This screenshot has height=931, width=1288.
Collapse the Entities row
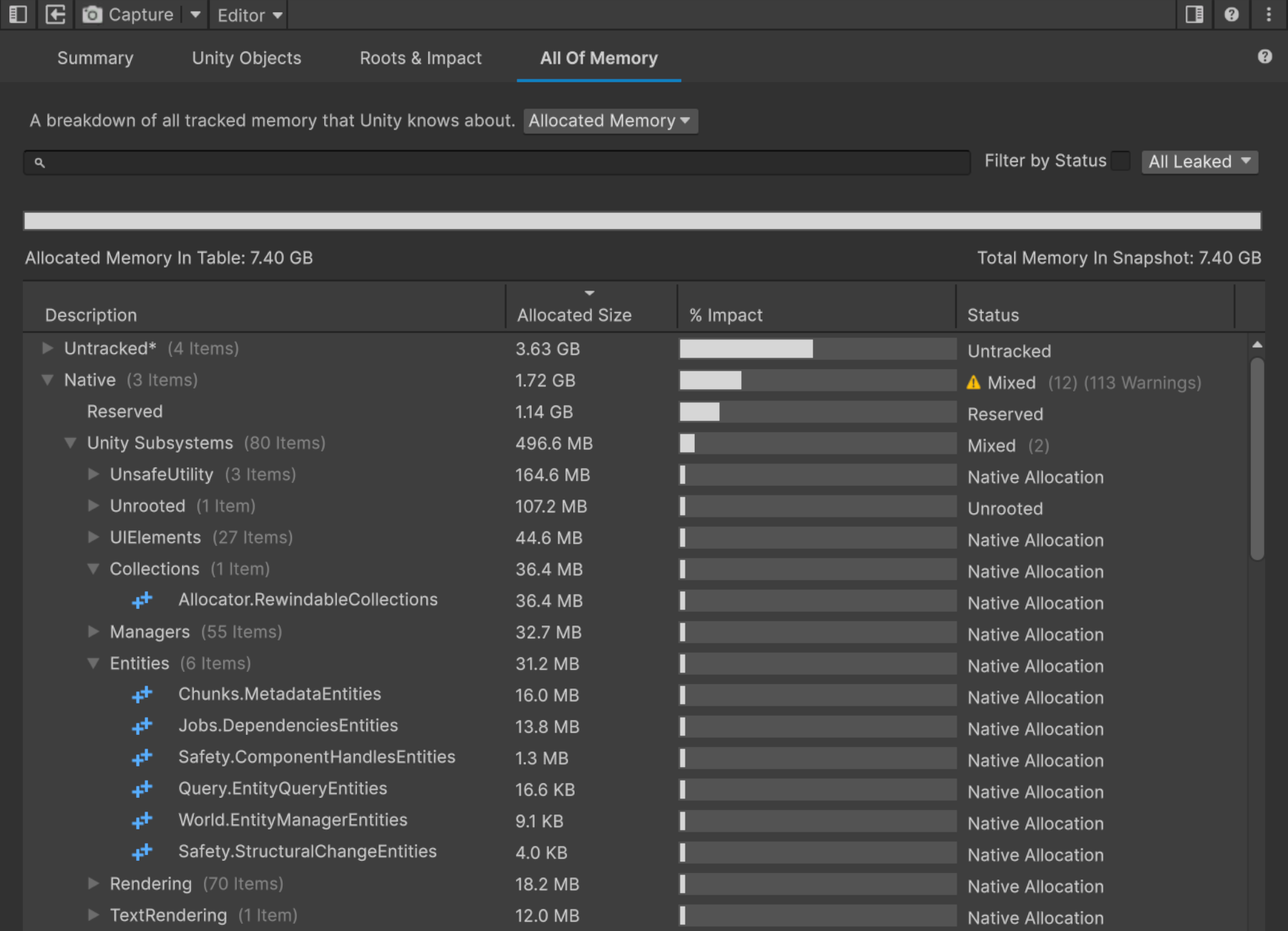pos(93,663)
